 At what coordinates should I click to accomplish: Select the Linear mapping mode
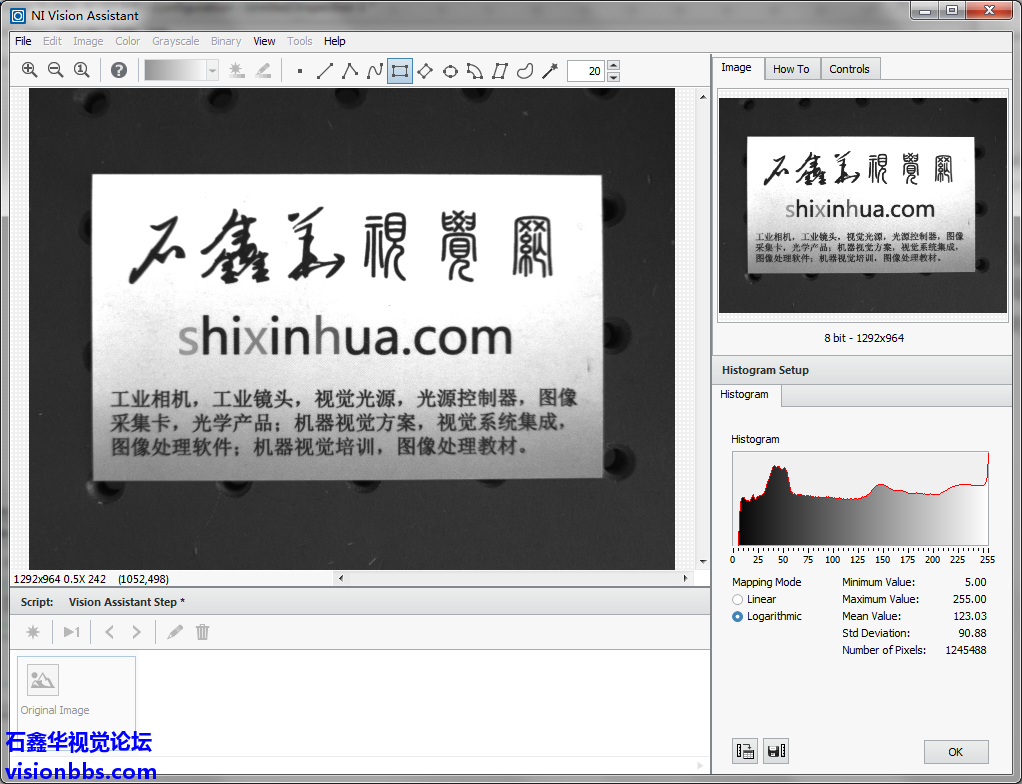pos(738,599)
